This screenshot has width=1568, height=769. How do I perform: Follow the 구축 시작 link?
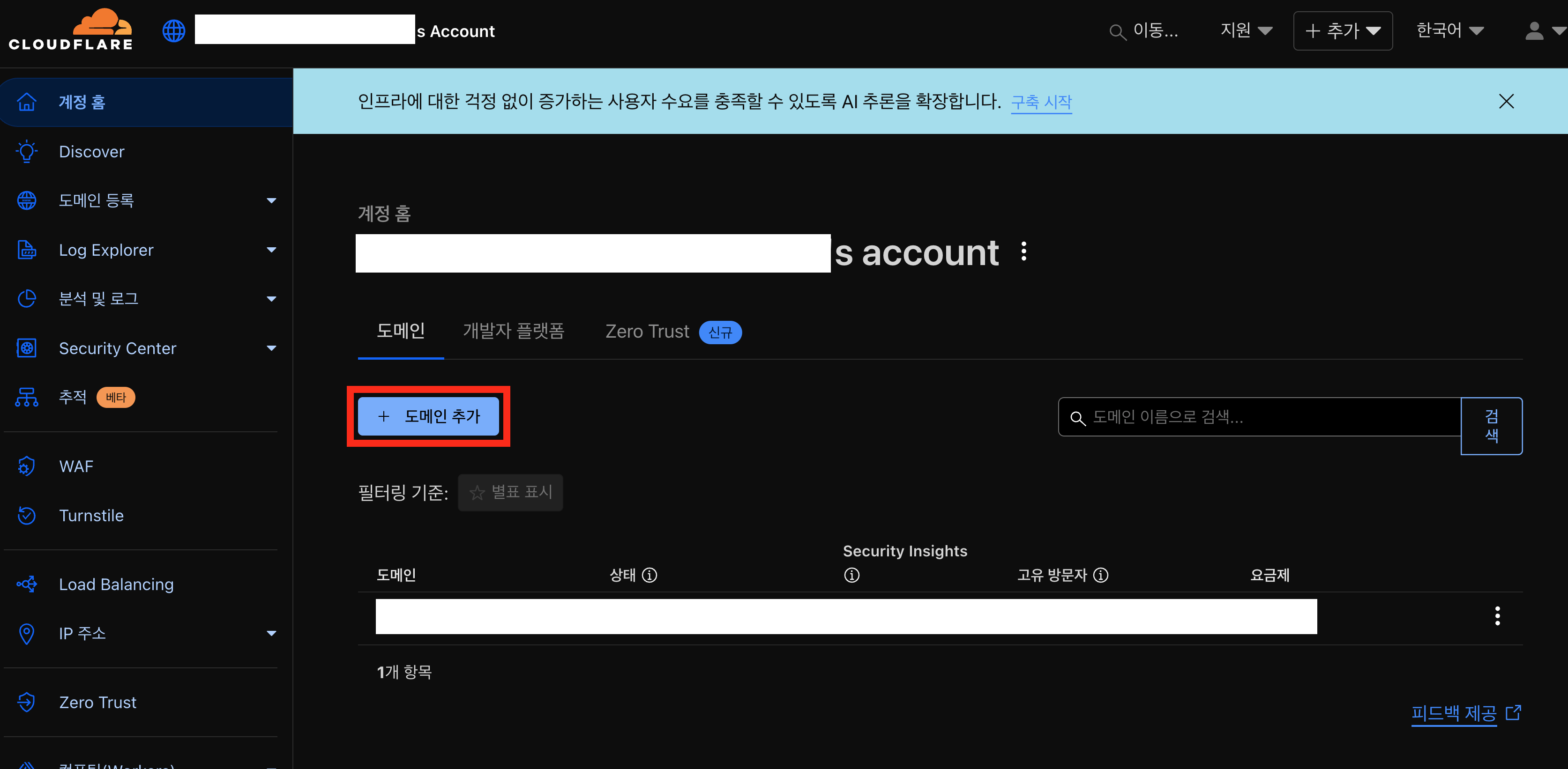pos(1041,102)
